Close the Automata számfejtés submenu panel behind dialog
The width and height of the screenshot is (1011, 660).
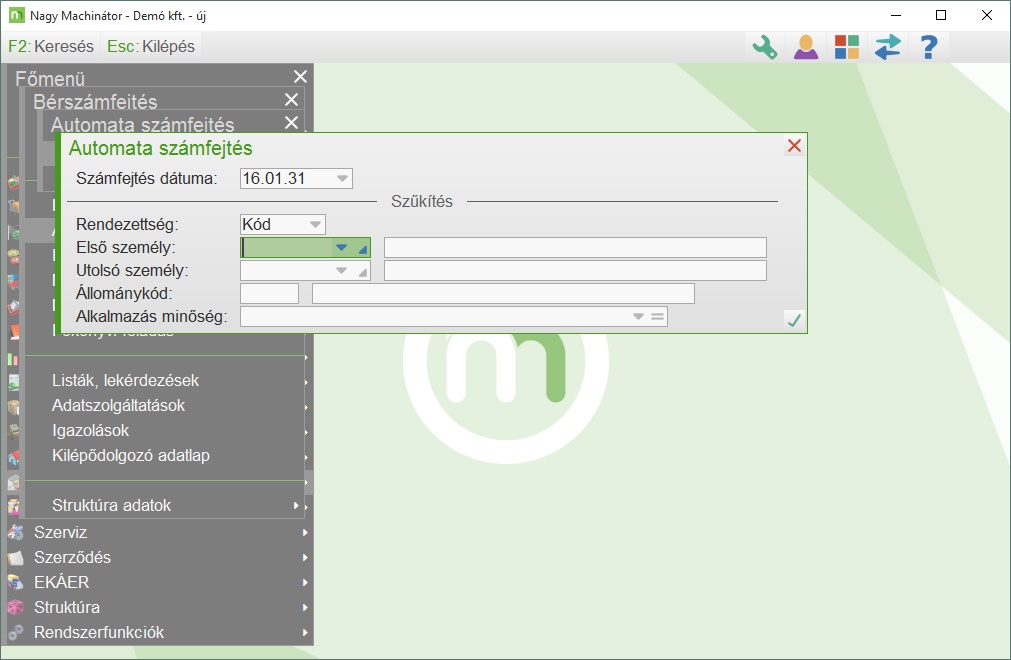[x=291, y=122]
